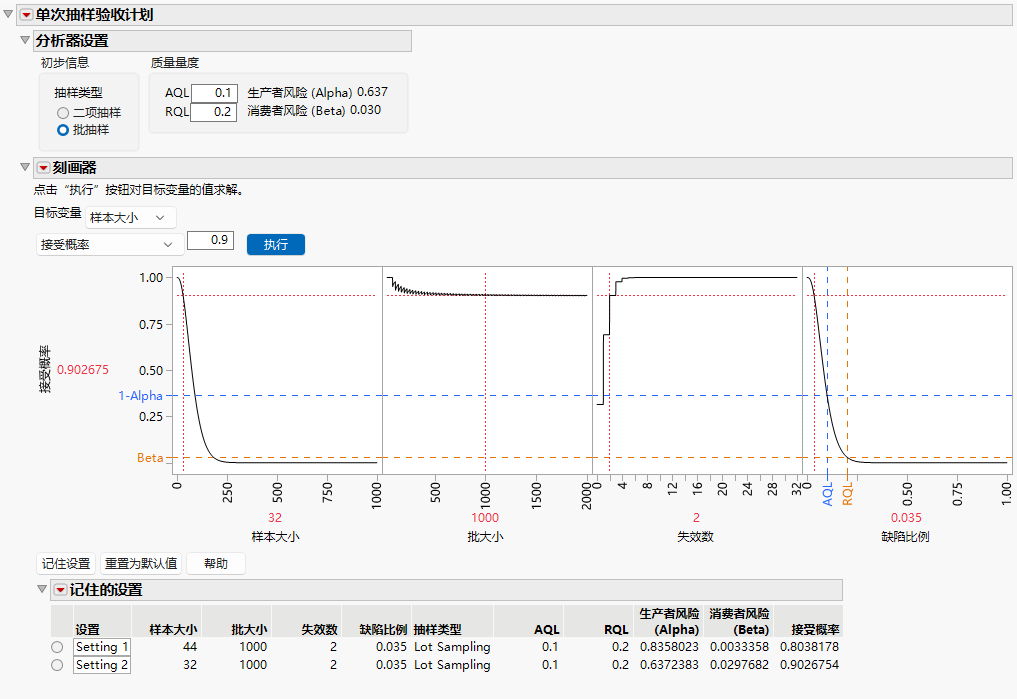
Task: Open red triangle menu for 单次抽样验收计划
Action: point(27,15)
